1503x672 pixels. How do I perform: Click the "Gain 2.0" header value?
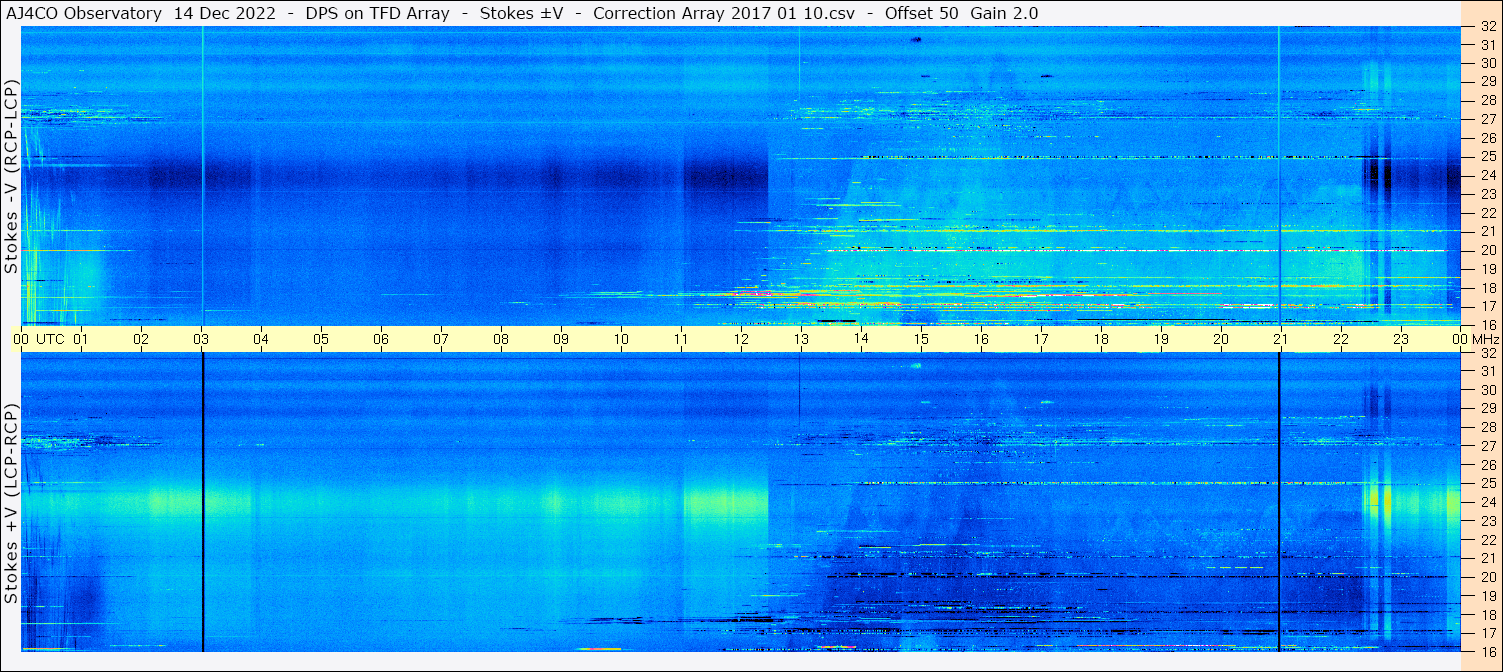click(x=1004, y=13)
